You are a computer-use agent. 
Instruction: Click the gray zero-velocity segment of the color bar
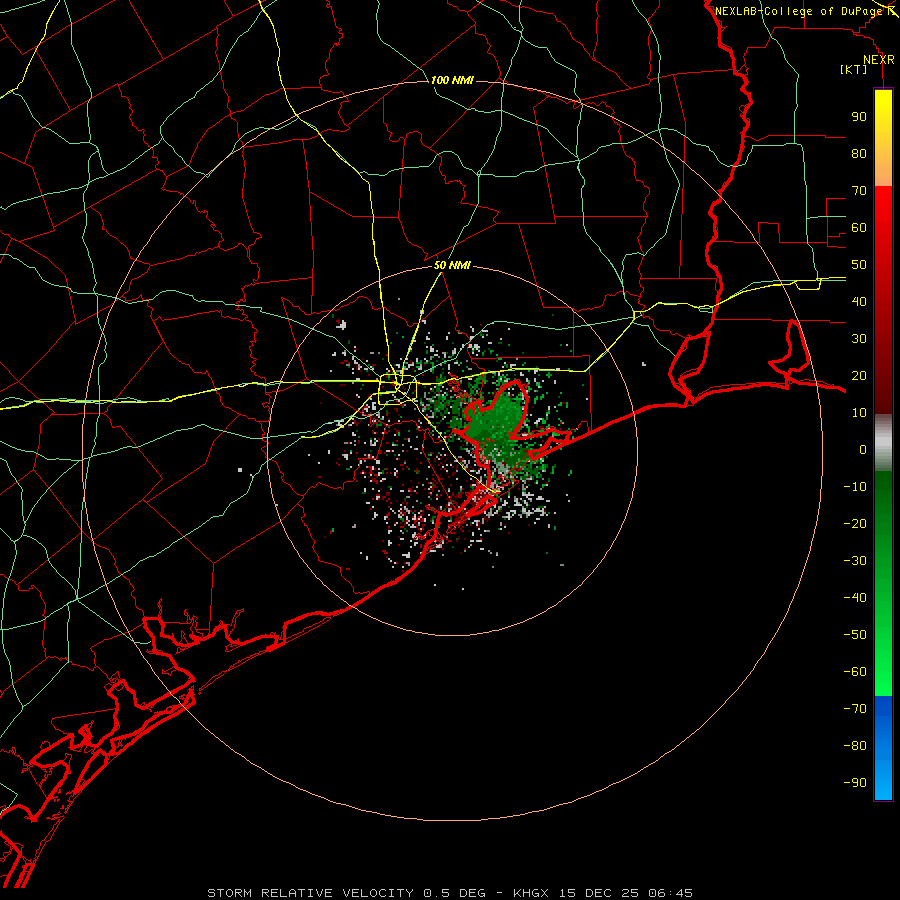[x=883, y=443]
